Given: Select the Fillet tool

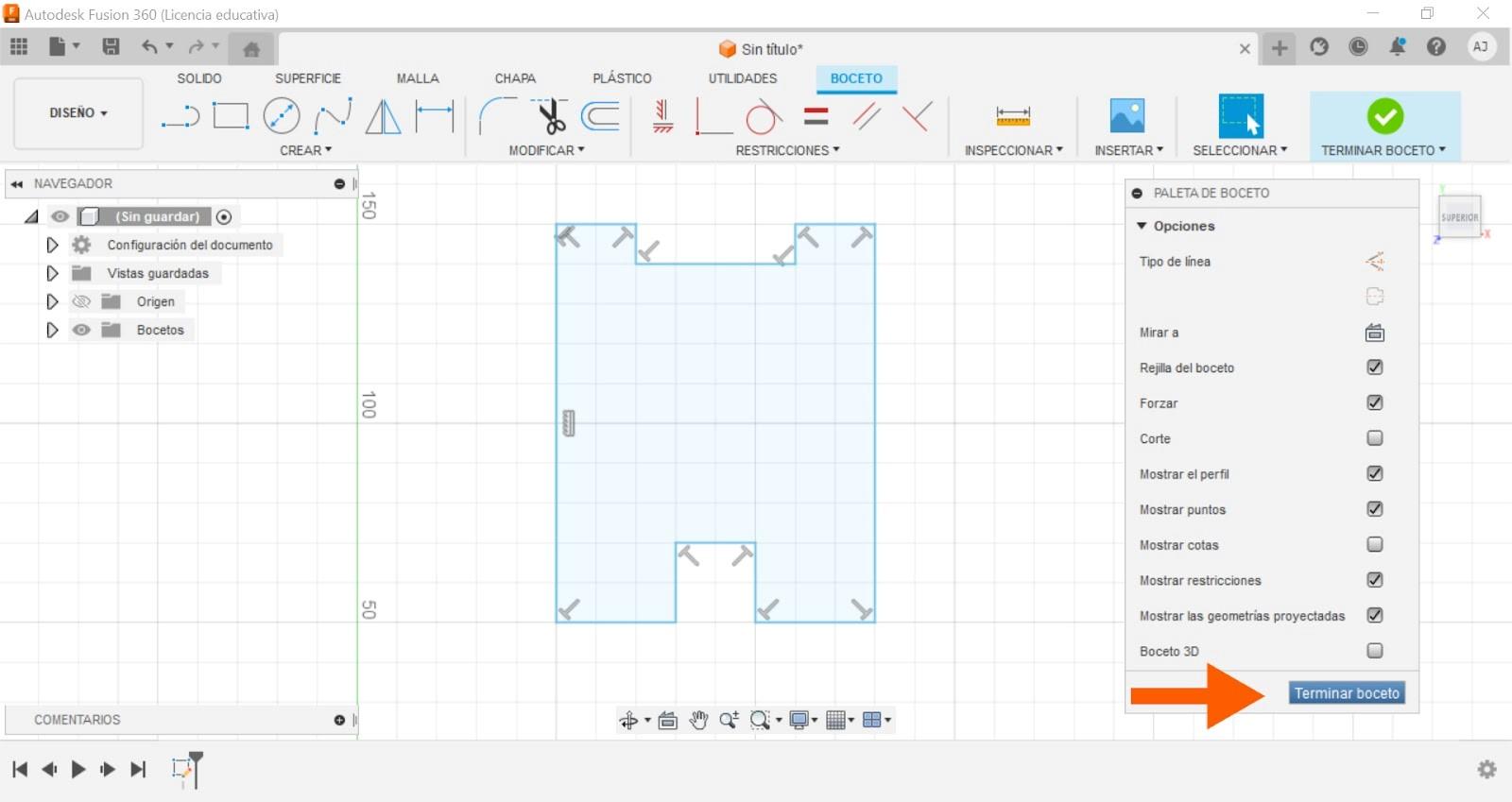Looking at the screenshot, I should (497, 116).
